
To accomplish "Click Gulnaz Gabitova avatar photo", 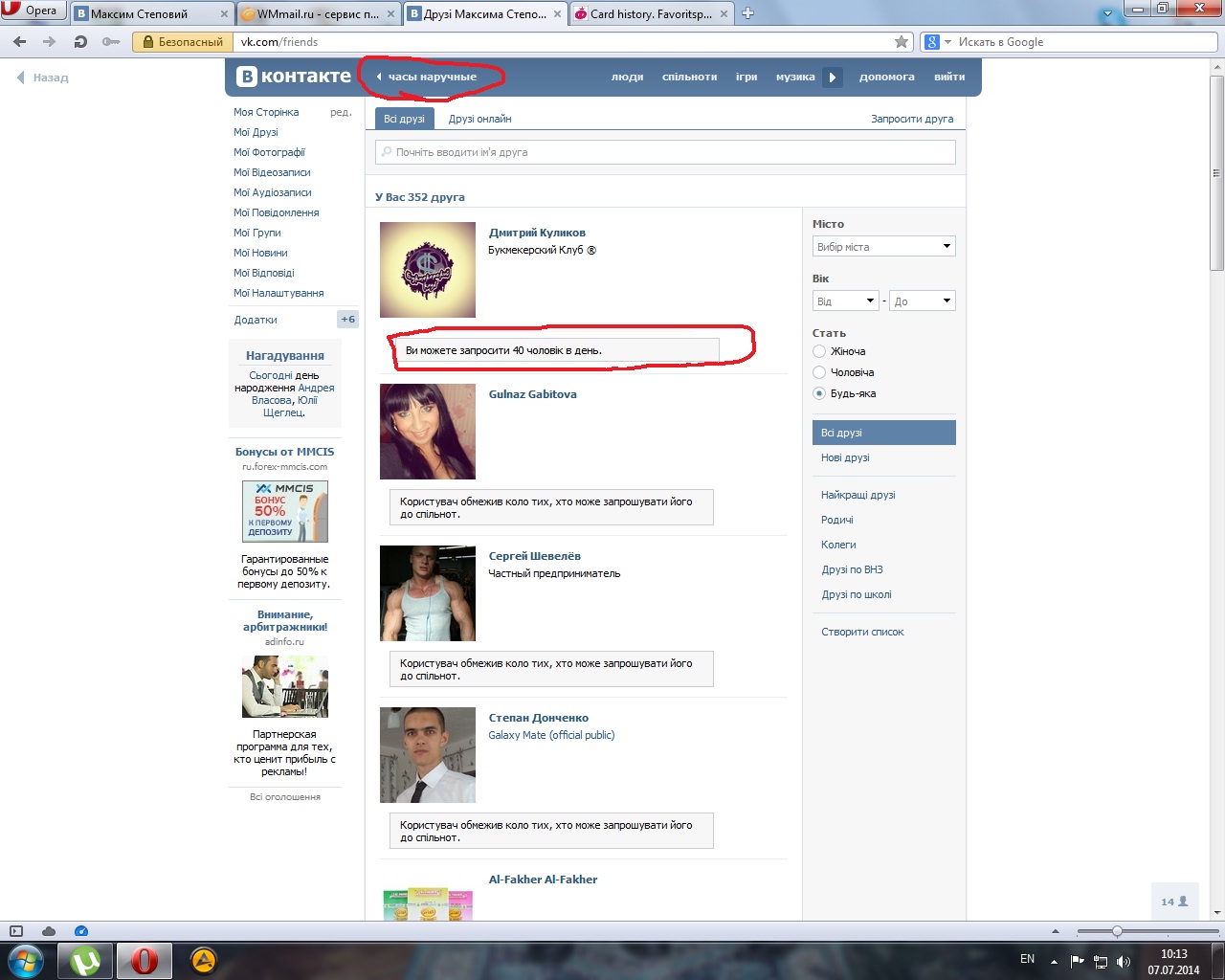I will coord(428,432).
